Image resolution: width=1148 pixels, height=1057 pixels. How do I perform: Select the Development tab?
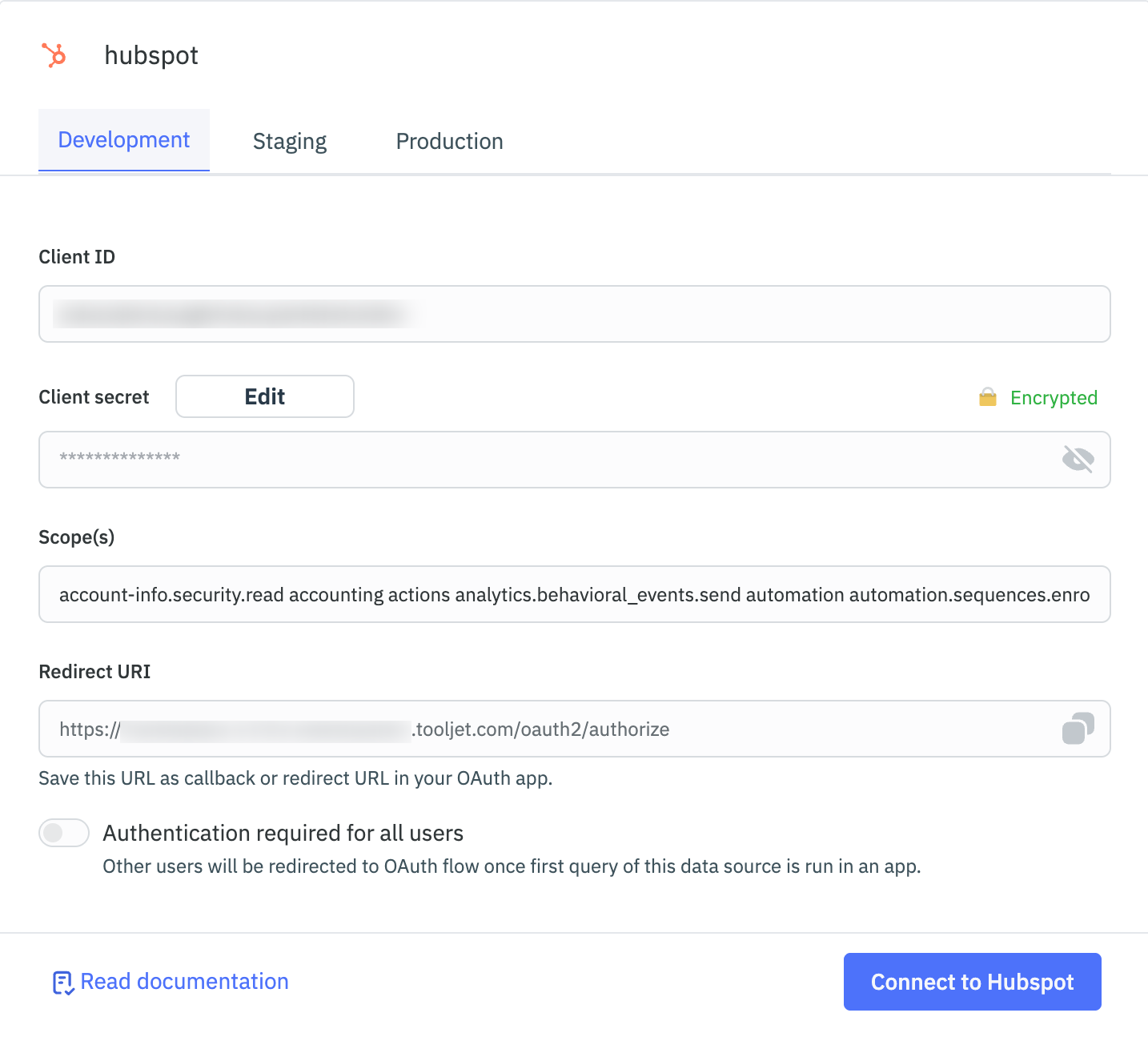tap(123, 139)
